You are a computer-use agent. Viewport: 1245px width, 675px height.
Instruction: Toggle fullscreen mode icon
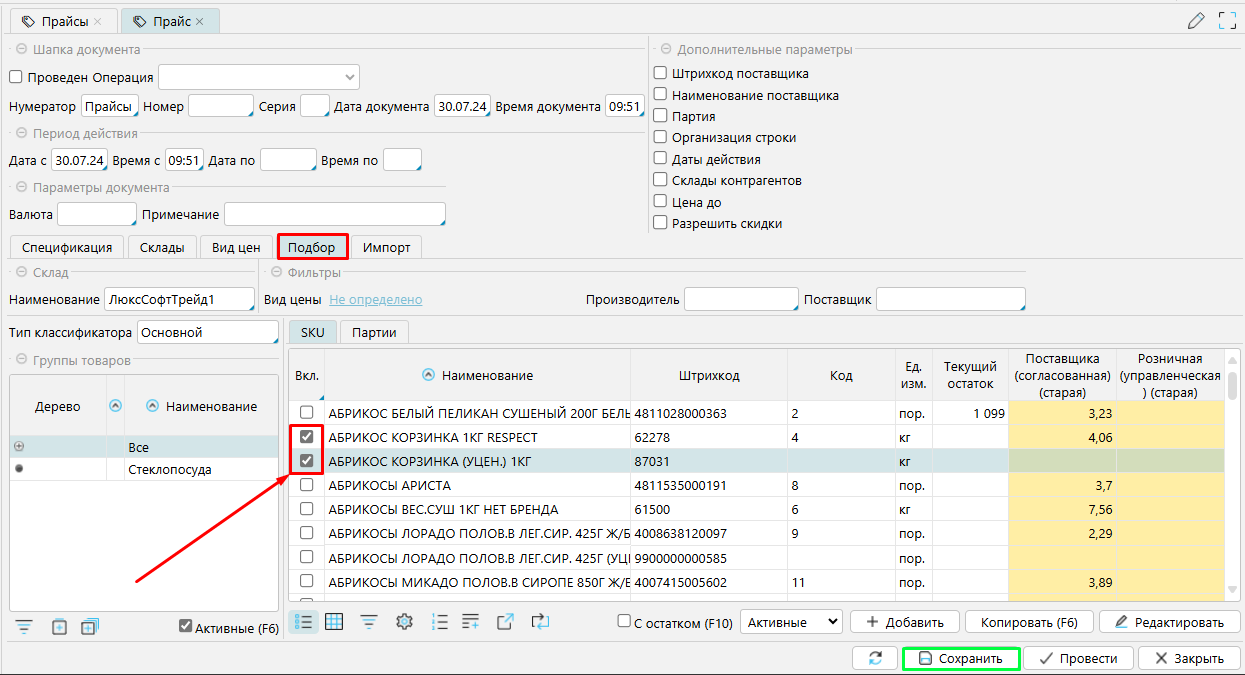coord(1228,20)
